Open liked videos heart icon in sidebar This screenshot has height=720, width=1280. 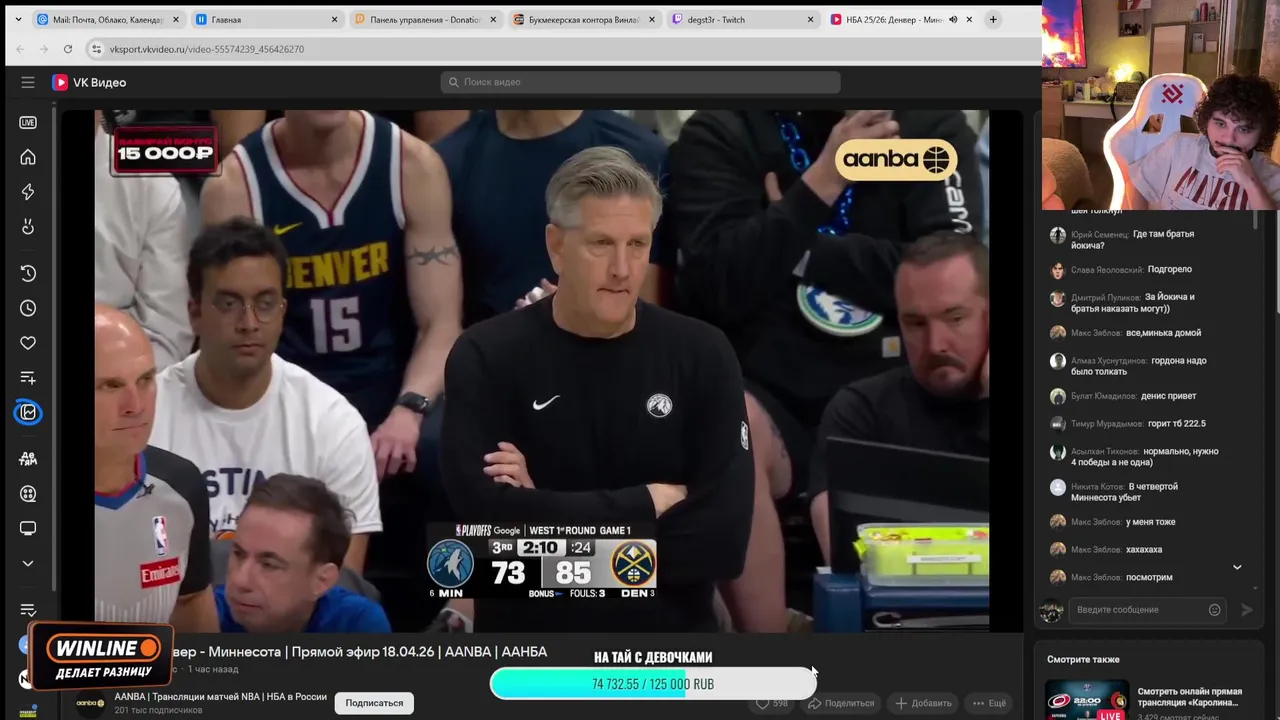pos(28,343)
